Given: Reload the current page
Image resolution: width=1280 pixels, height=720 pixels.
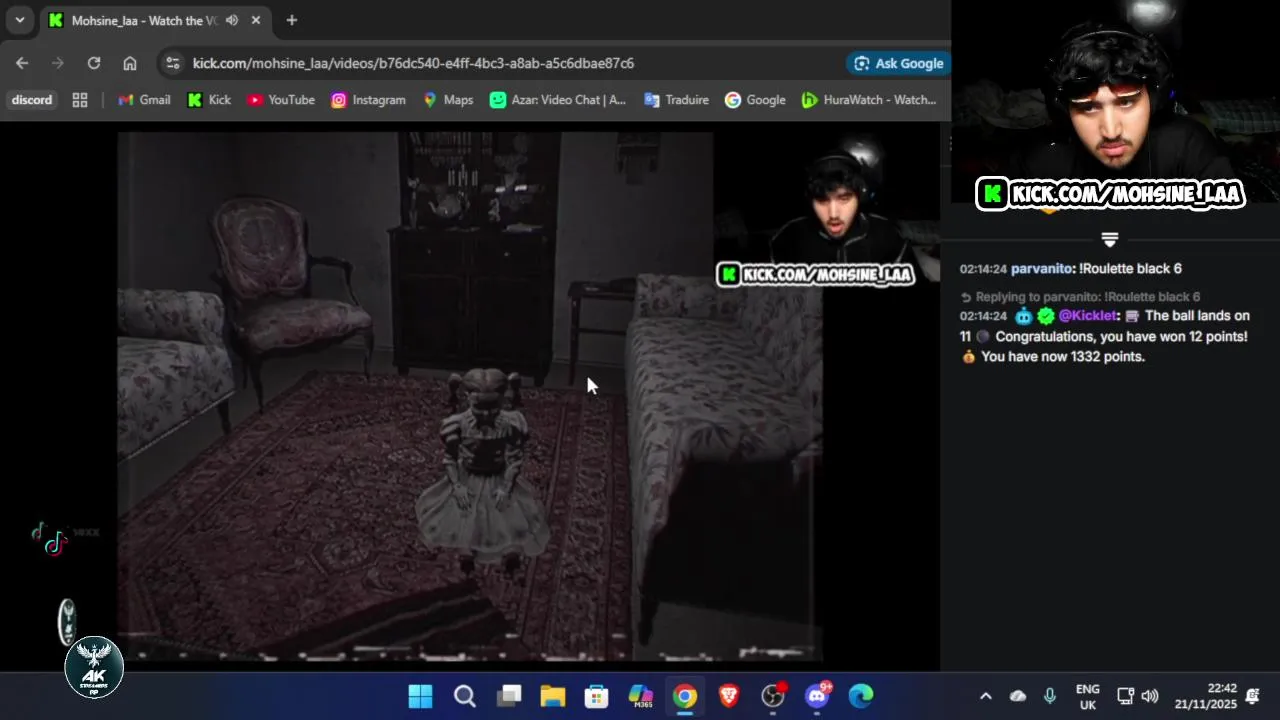Looking at the screenshot, I should click(94, 63).
